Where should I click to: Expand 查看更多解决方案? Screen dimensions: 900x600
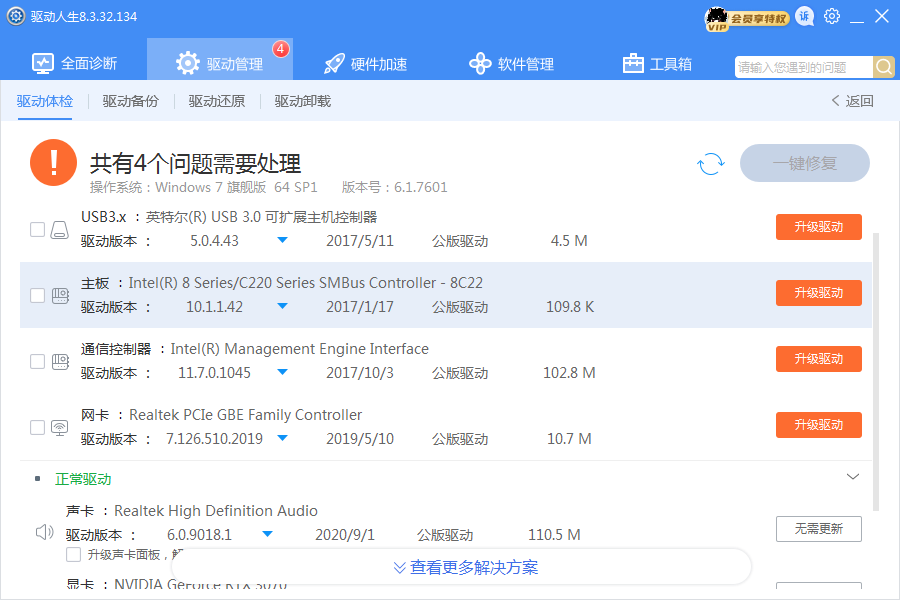coord(465,567)
